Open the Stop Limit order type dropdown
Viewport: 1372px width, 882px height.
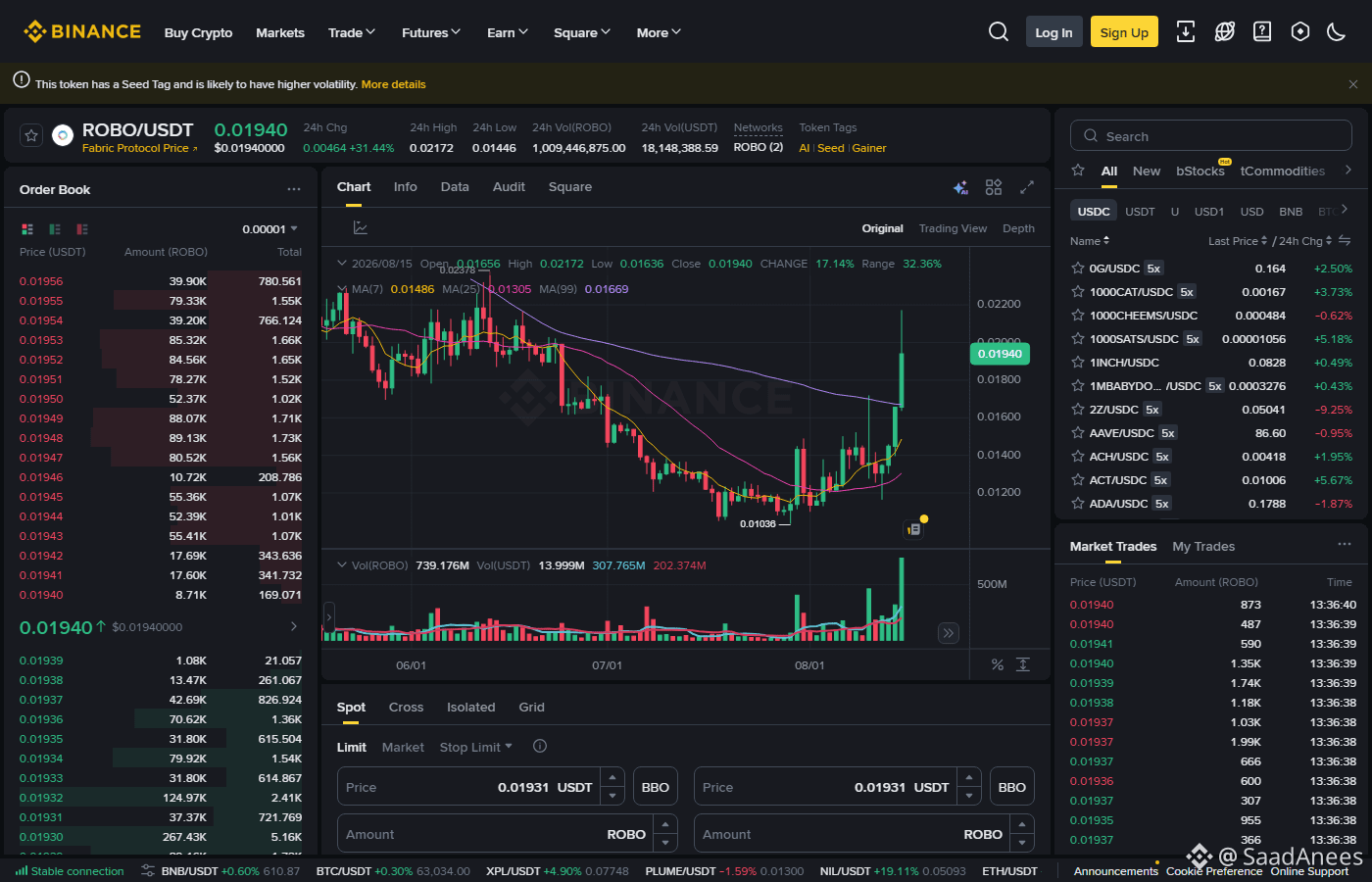(476, 747)
